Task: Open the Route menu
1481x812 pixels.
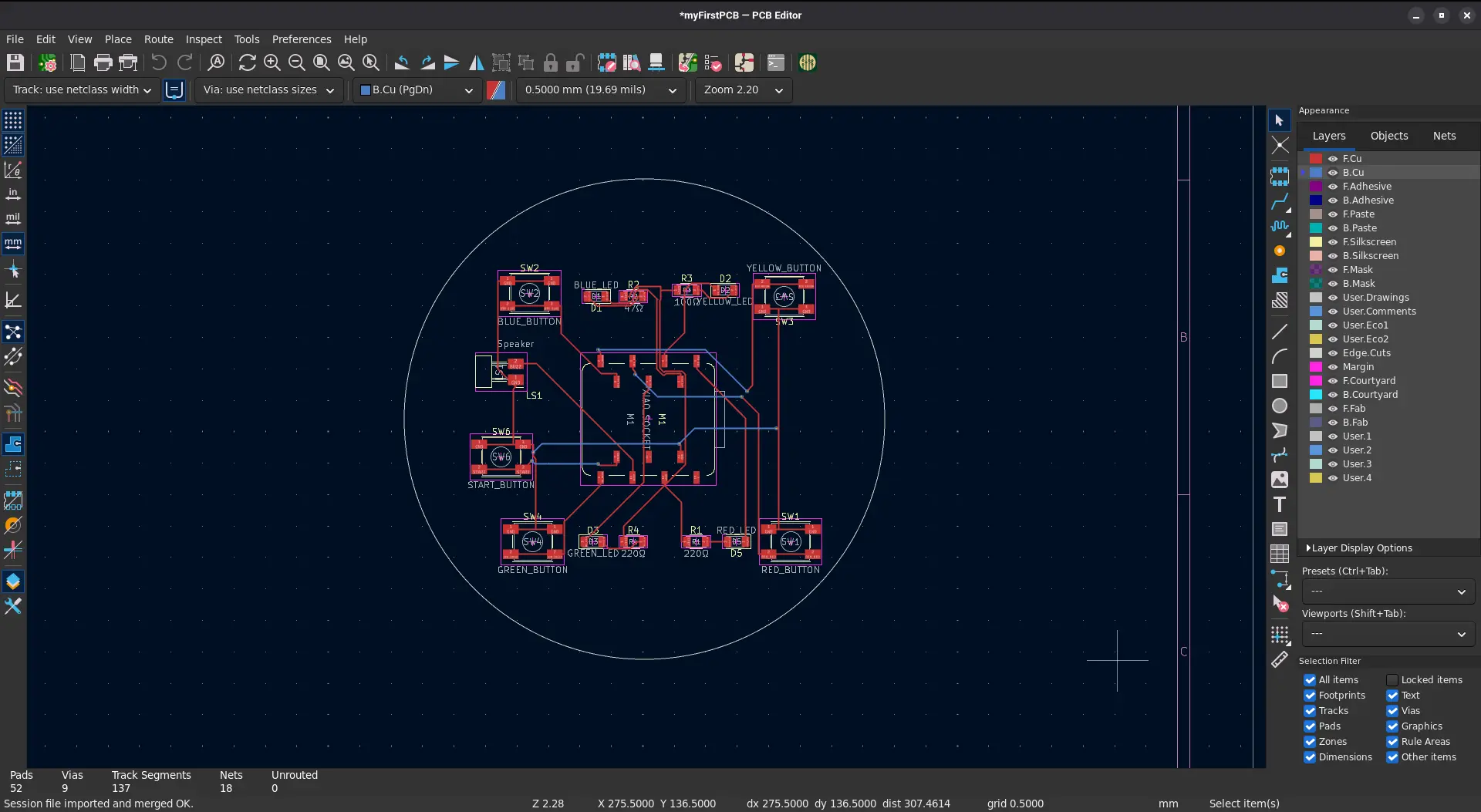Action: pos(159,39)
